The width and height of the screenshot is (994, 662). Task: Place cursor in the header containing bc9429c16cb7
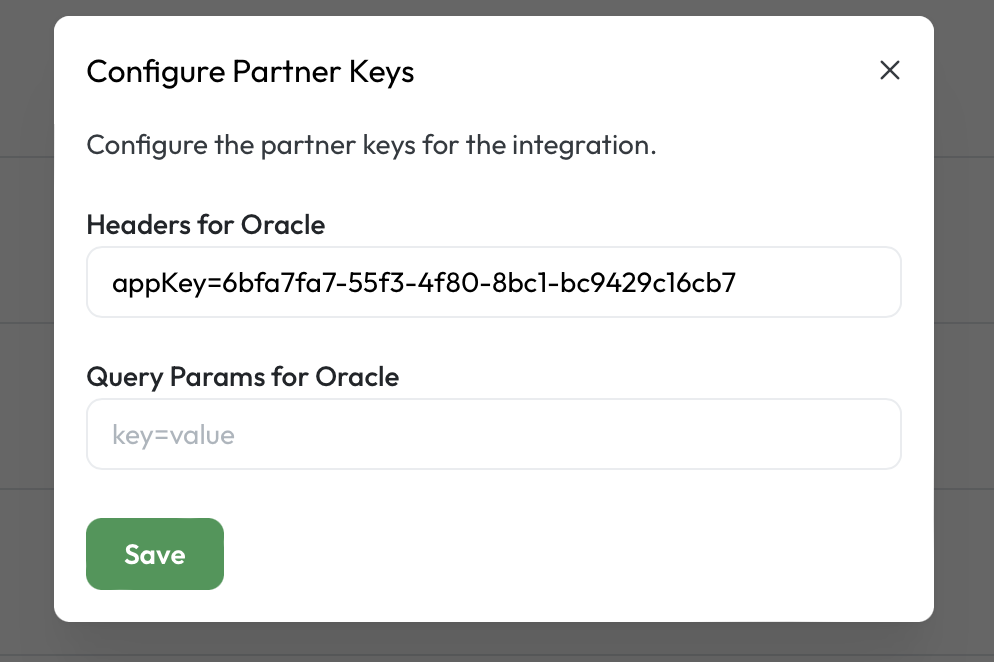(493, 282)
